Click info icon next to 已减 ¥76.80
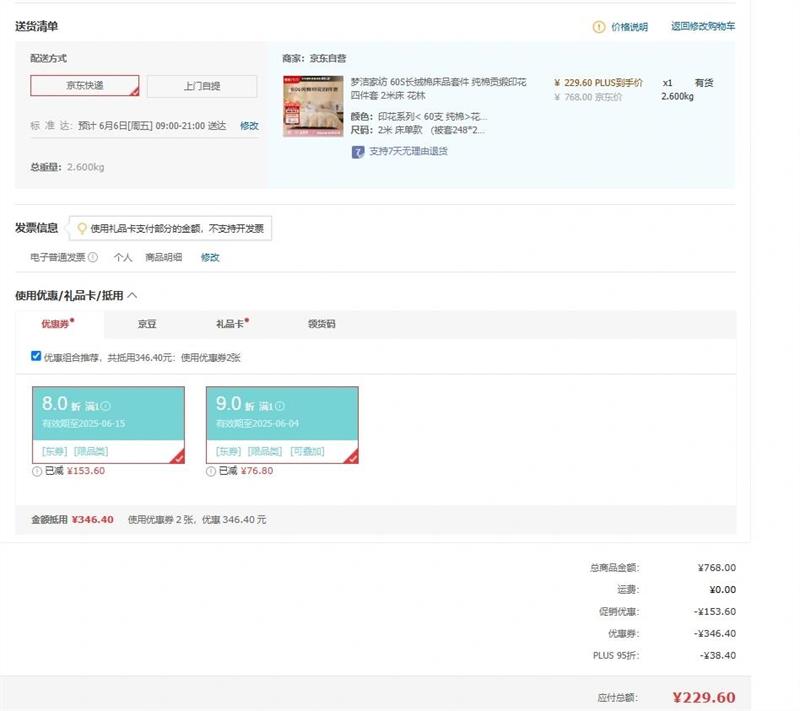Image resolution: width=800 pixels, height=711 pixels. click(211, 471)
